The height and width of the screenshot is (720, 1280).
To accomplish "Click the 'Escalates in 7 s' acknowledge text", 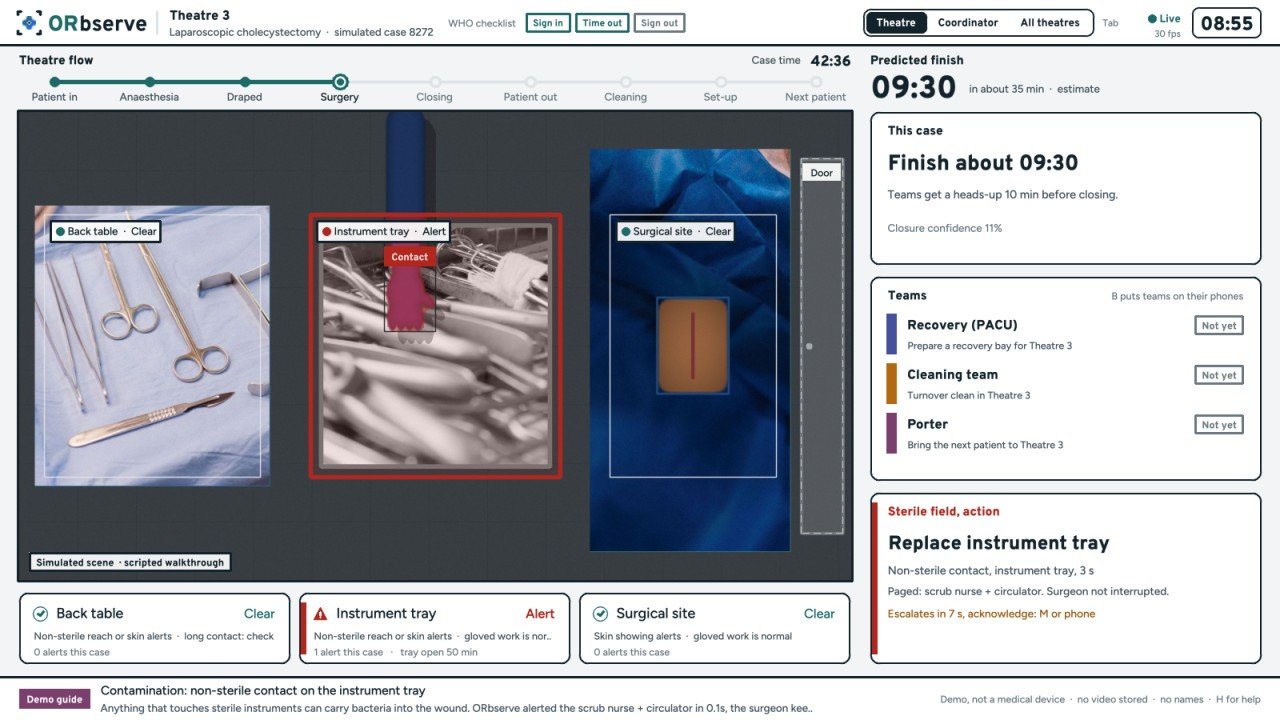I will [991, 614].
